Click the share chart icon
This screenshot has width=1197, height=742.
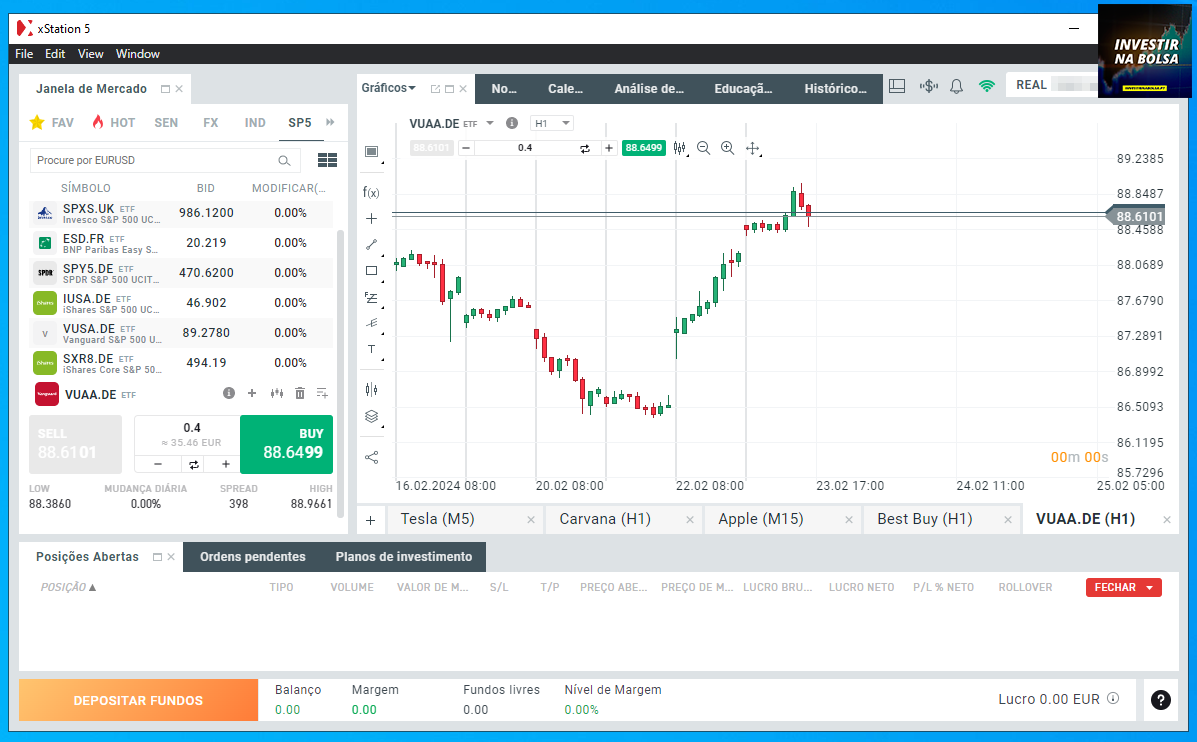(x=371, y=457)
